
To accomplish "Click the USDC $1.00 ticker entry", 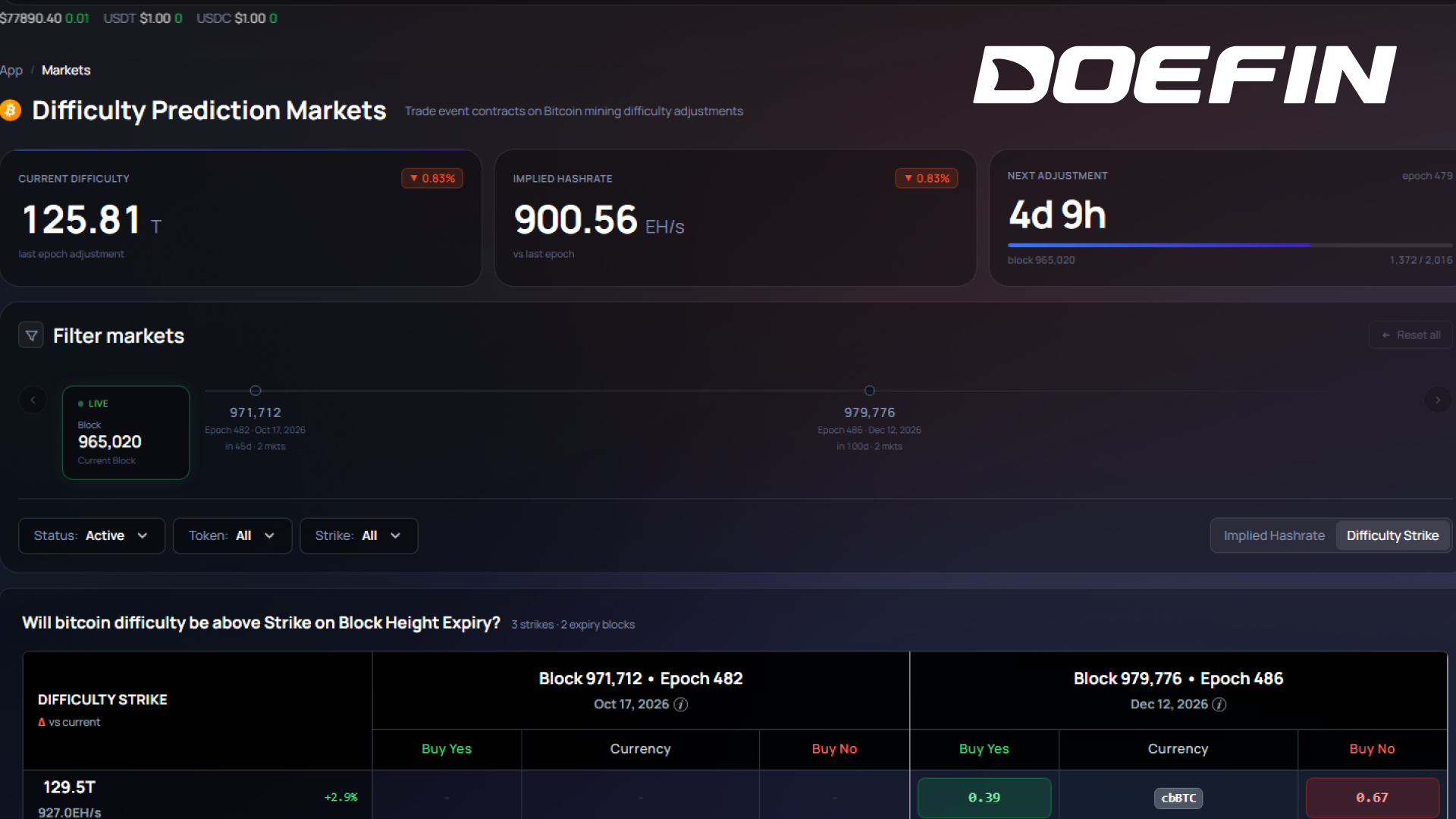I will pos(237,18).
